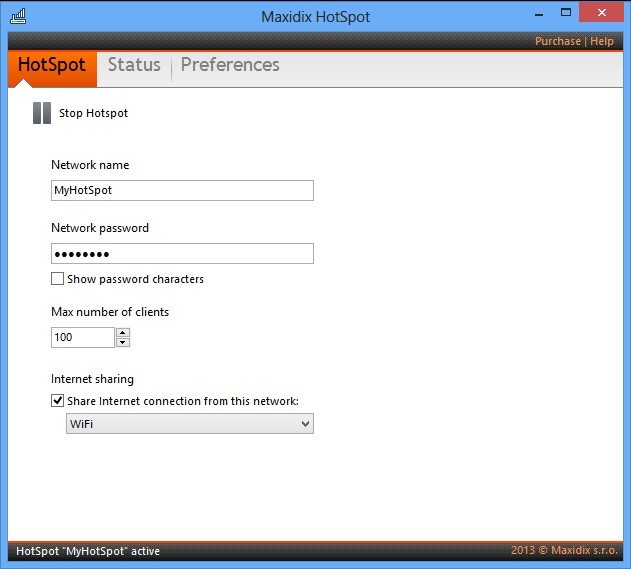Close the Maxidix HotSpot window
This screenshot has height=569, width=631.
(x=603, y=12)
